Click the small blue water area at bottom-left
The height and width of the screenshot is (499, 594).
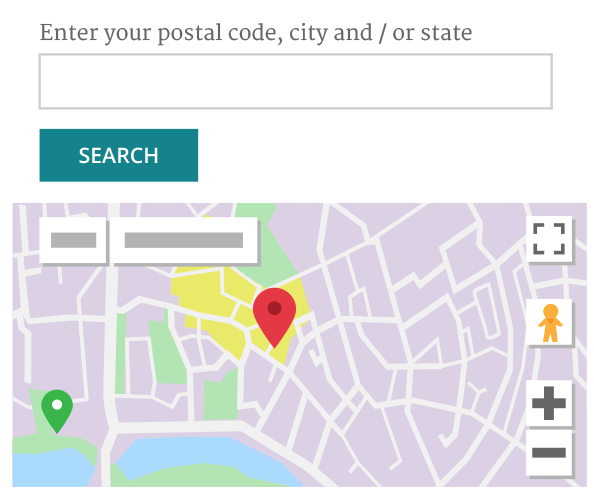(49, 468)
